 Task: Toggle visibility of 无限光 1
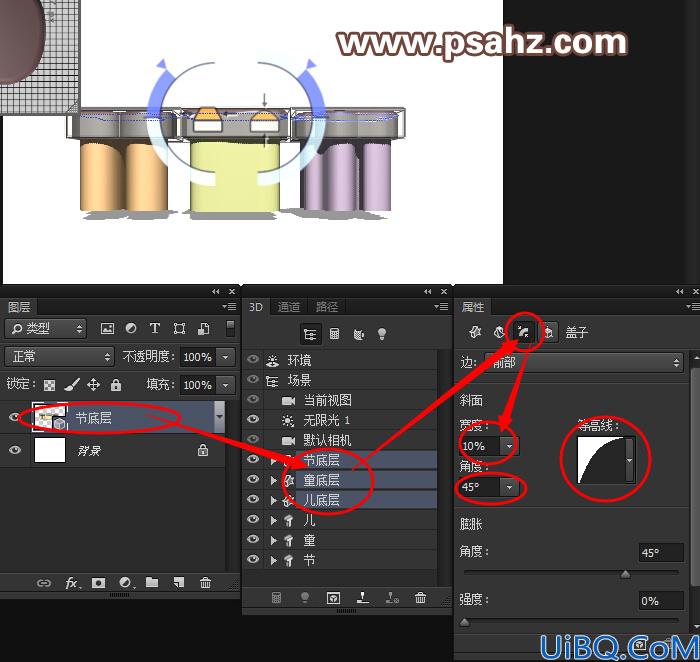pyautogui.click(x=253, y=419)
